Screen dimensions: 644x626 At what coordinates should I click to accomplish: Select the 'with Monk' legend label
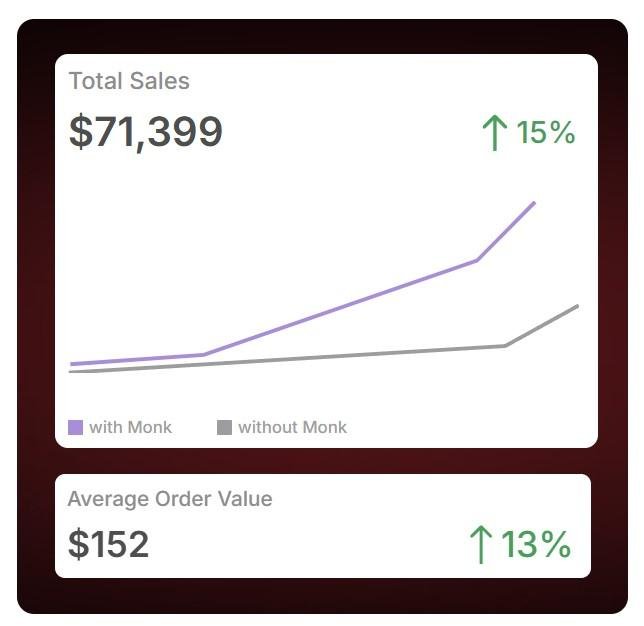[130, 428]
